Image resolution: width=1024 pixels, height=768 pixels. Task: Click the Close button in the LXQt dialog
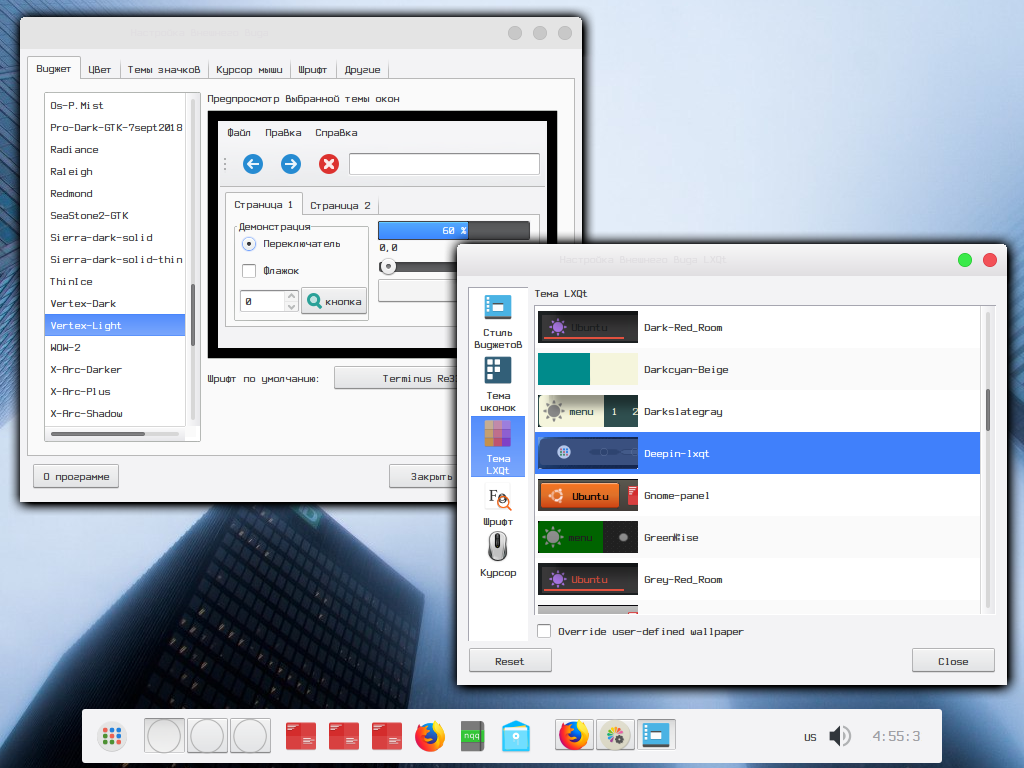[x=953, y=660]
